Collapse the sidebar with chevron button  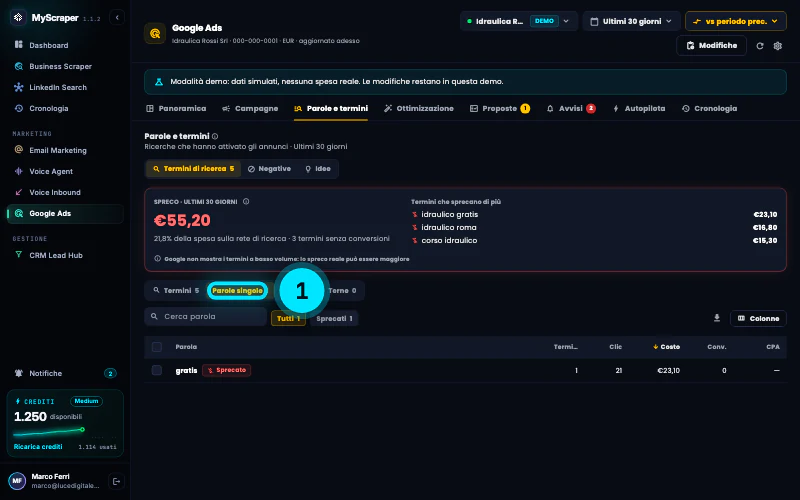point(117,17)
